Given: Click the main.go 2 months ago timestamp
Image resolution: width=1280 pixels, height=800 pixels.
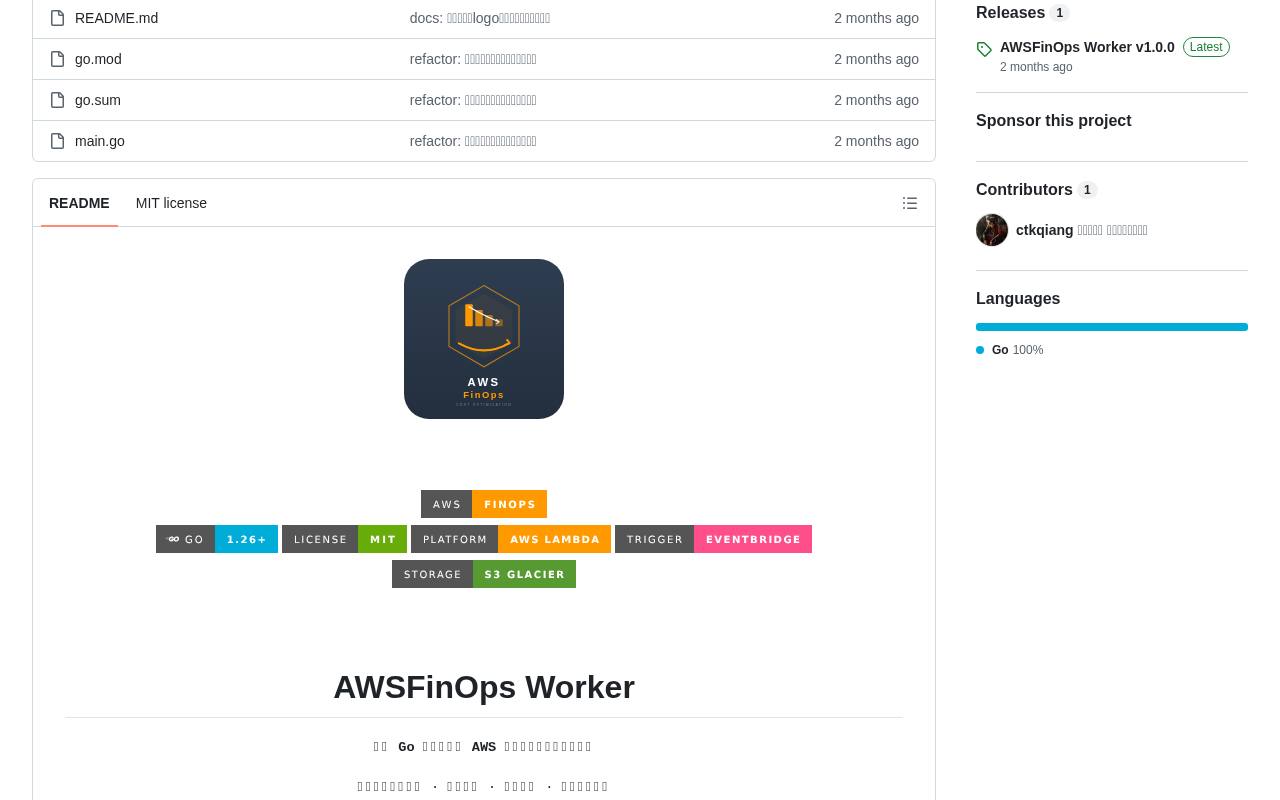Looking at the screenshot, I should (876, 141).
